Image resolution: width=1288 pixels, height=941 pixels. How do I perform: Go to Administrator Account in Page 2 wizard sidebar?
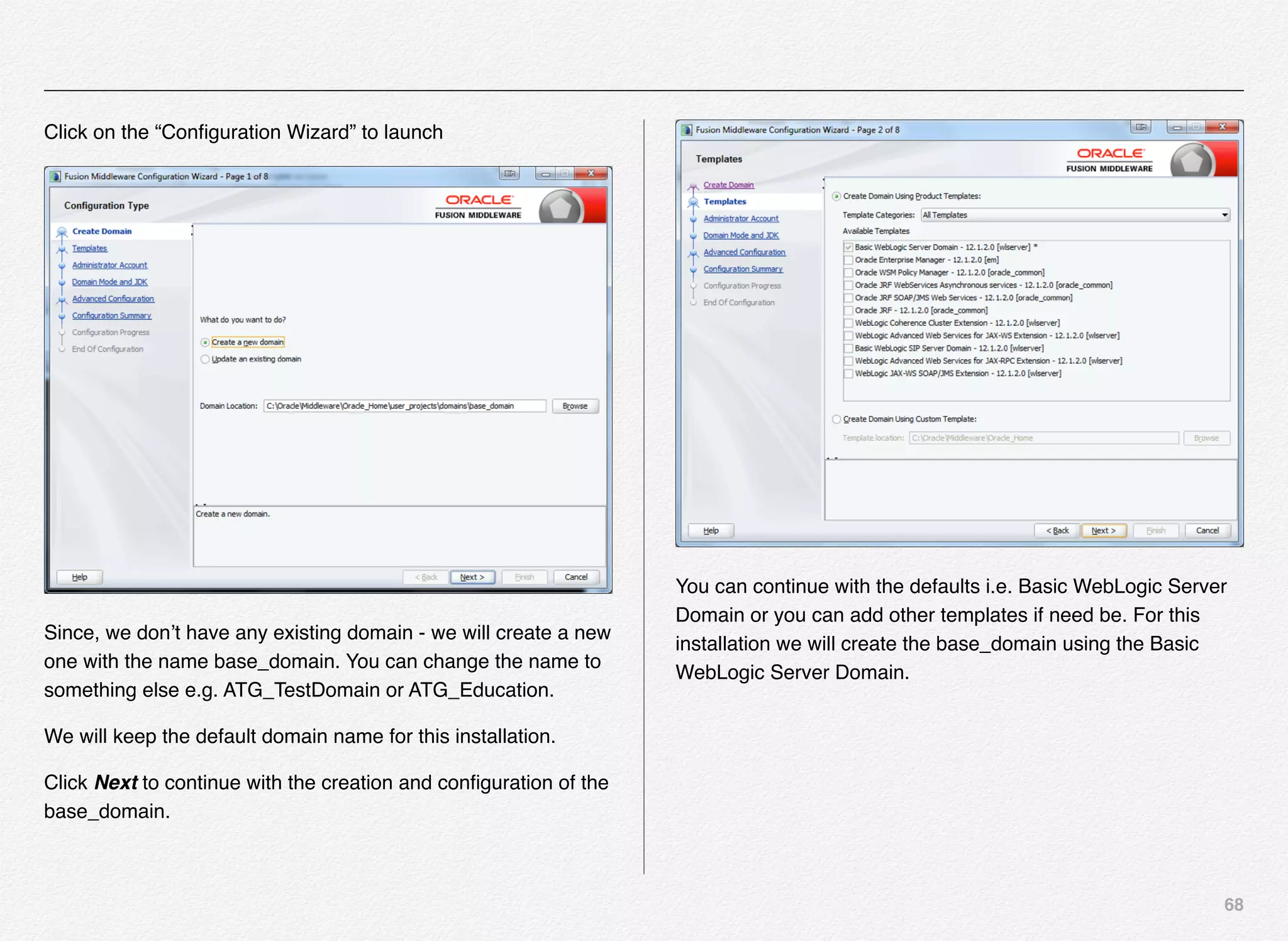(x=741, y=218)
